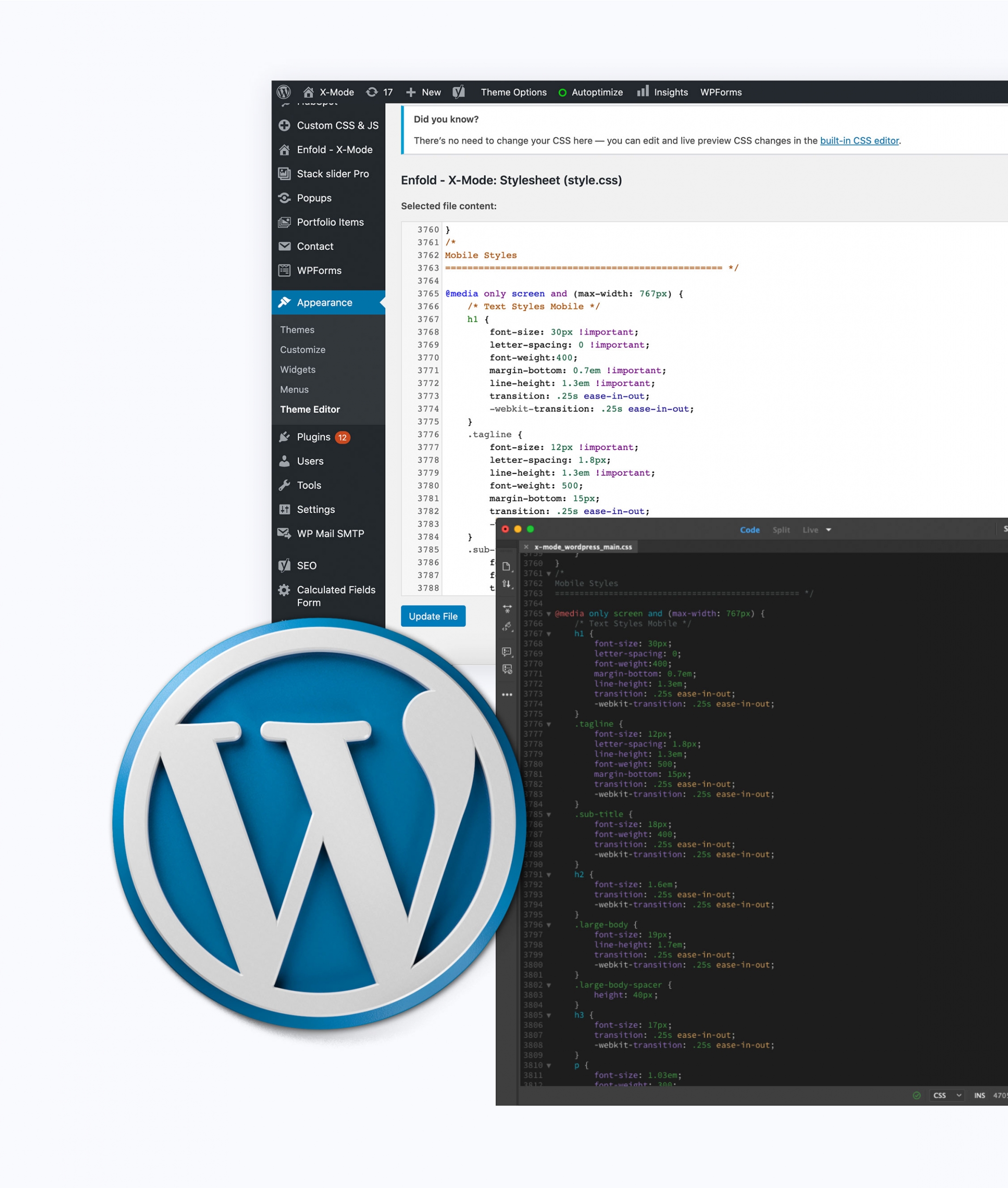Viewport: 1008px width, 1188px height.
Task: Collapse the @media block at line 3765
Action: point(549,613)
